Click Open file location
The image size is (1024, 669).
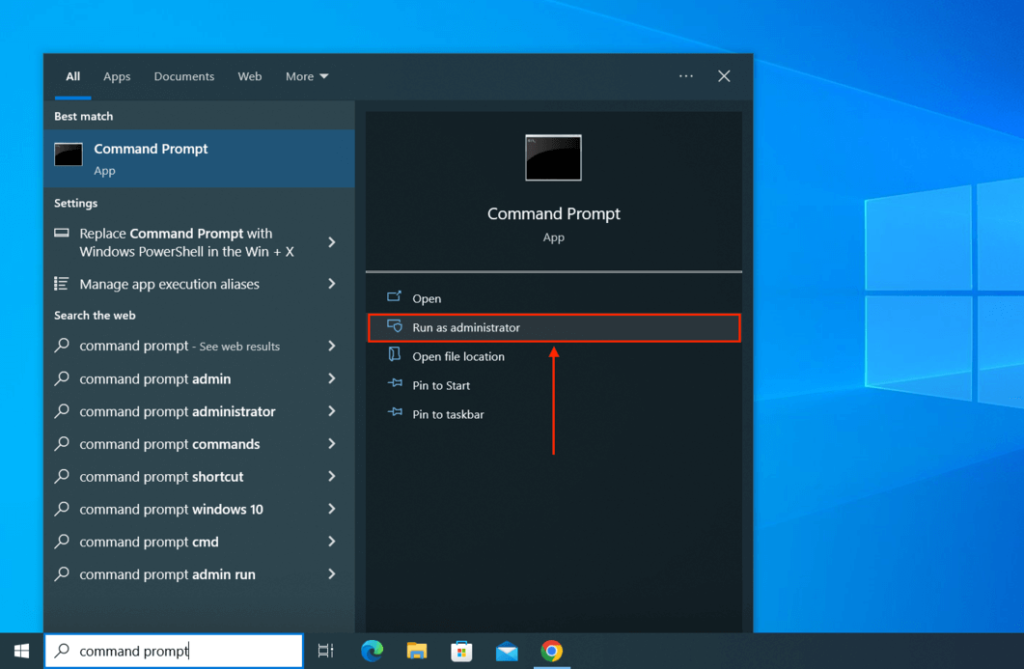[x=458, y=357]
